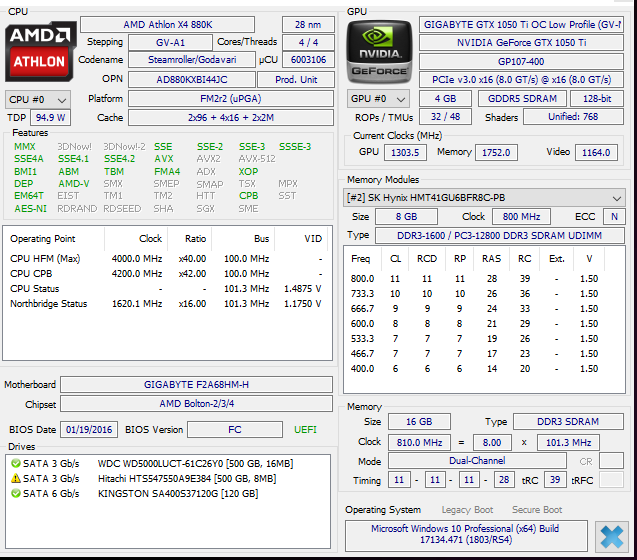Click the Windows 10 Professional OS field
Viewport: 637px width, 560px height.
tap(466, 534)
